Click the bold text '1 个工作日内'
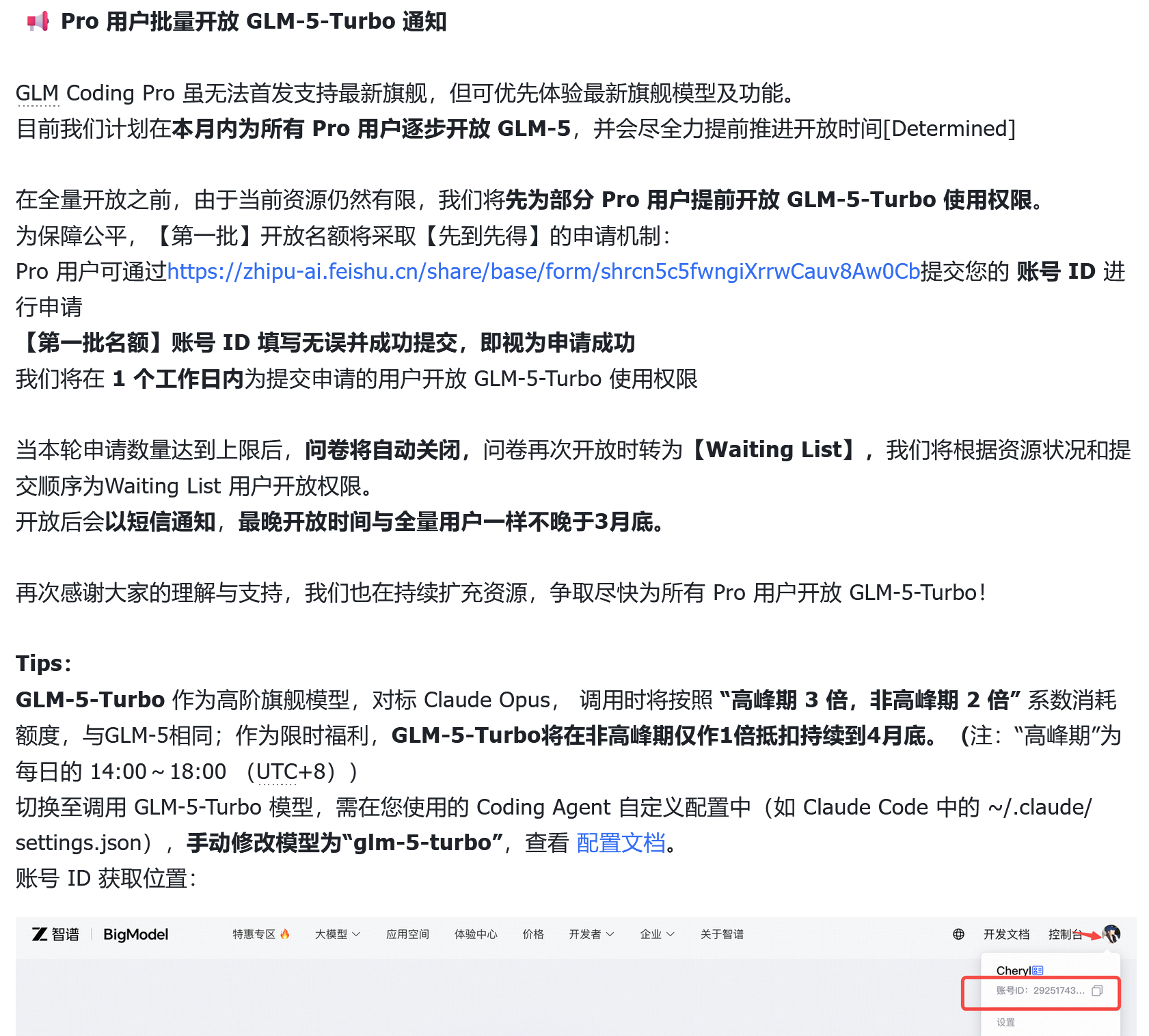Image resolution: width=1149 pixels, height=1036 pixels. point(178,379)
